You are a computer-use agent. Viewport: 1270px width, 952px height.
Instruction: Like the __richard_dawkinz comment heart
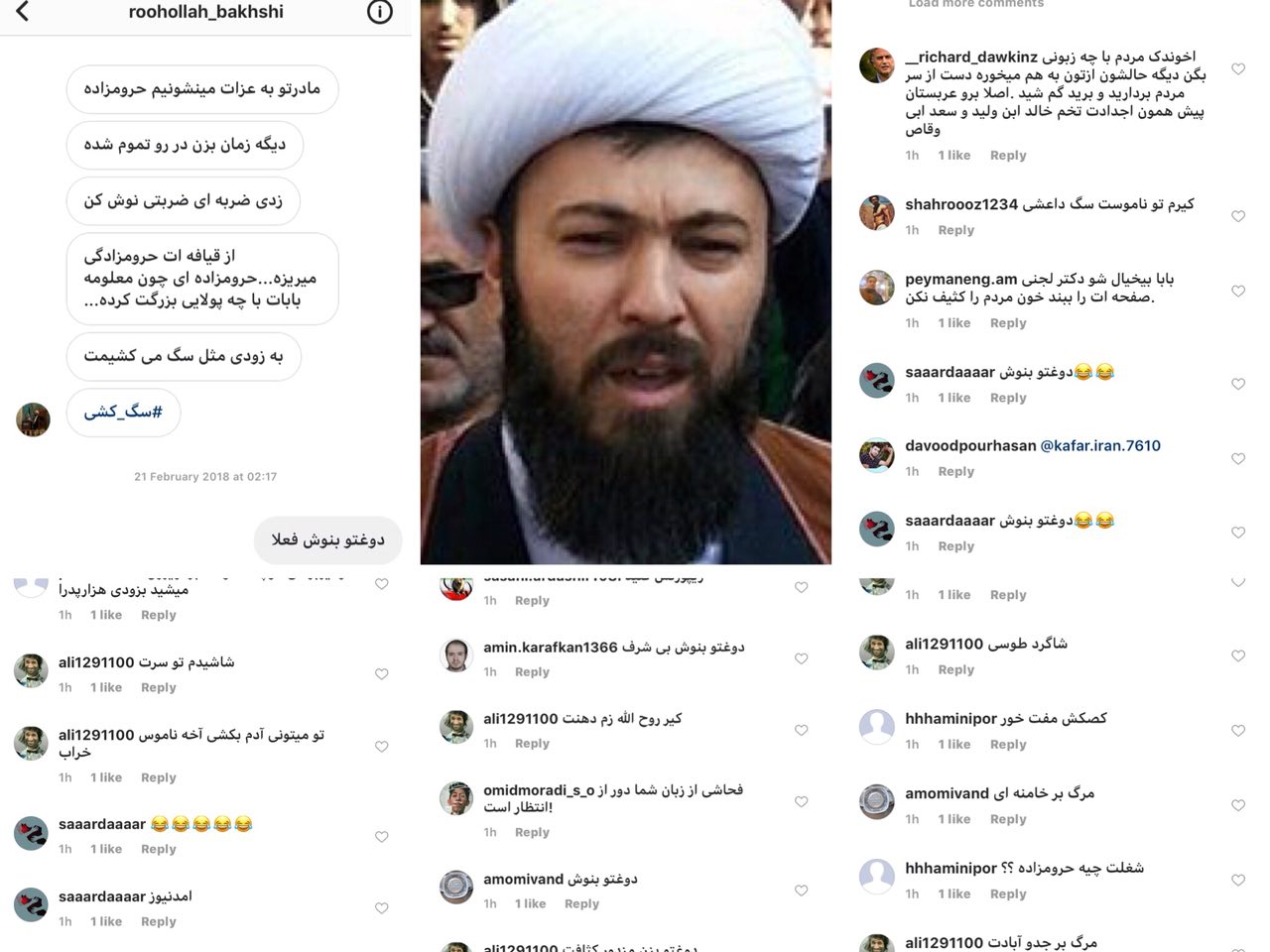point(1238,69)
